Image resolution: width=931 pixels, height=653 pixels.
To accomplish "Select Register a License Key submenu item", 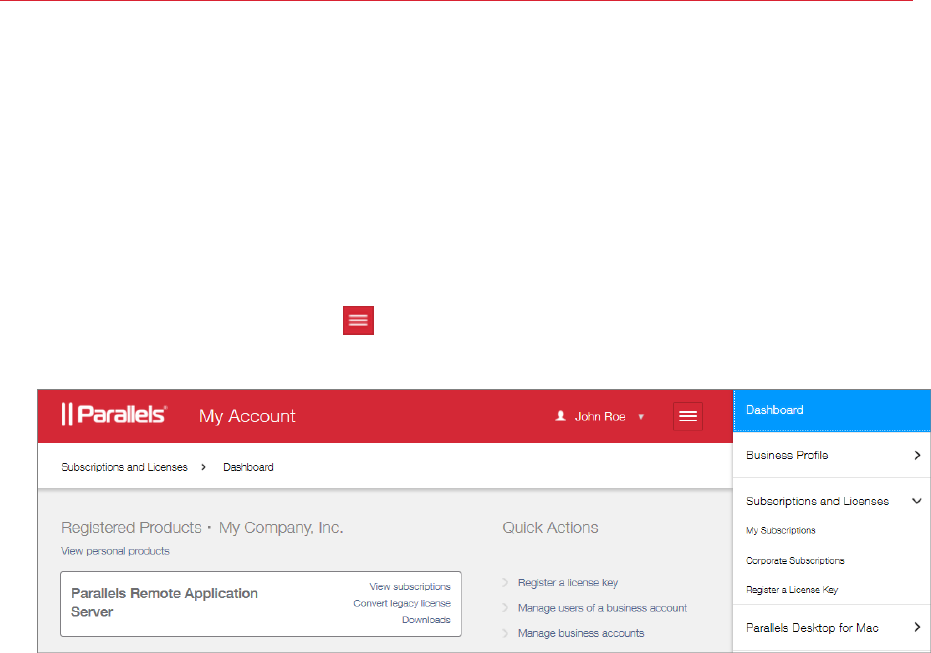I will [792, 589].
